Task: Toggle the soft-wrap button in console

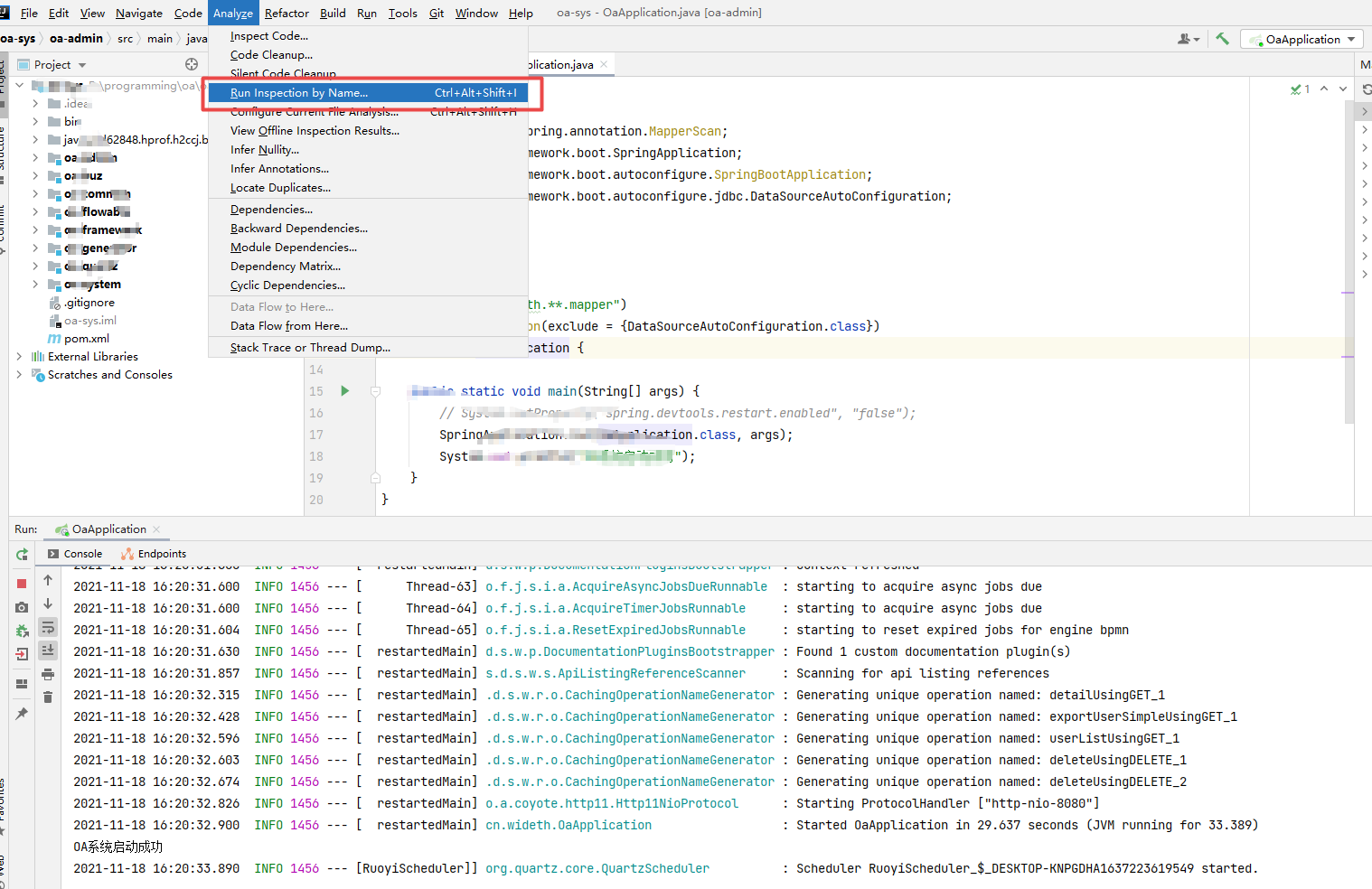Action: (48, 627)
